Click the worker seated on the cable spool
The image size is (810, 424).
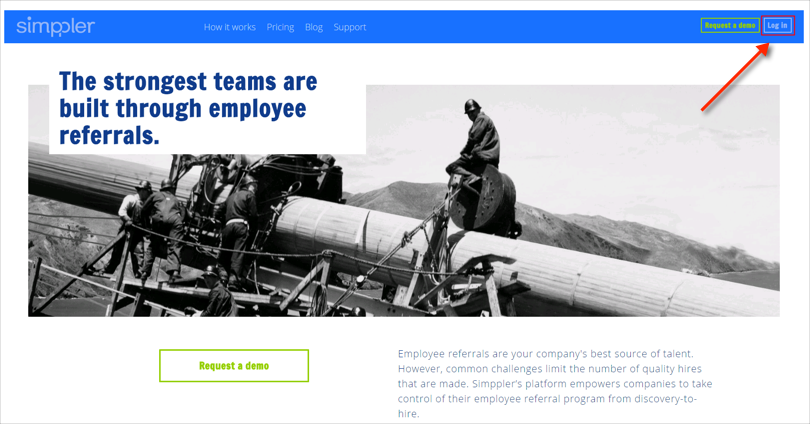click(x=478, y=140)
